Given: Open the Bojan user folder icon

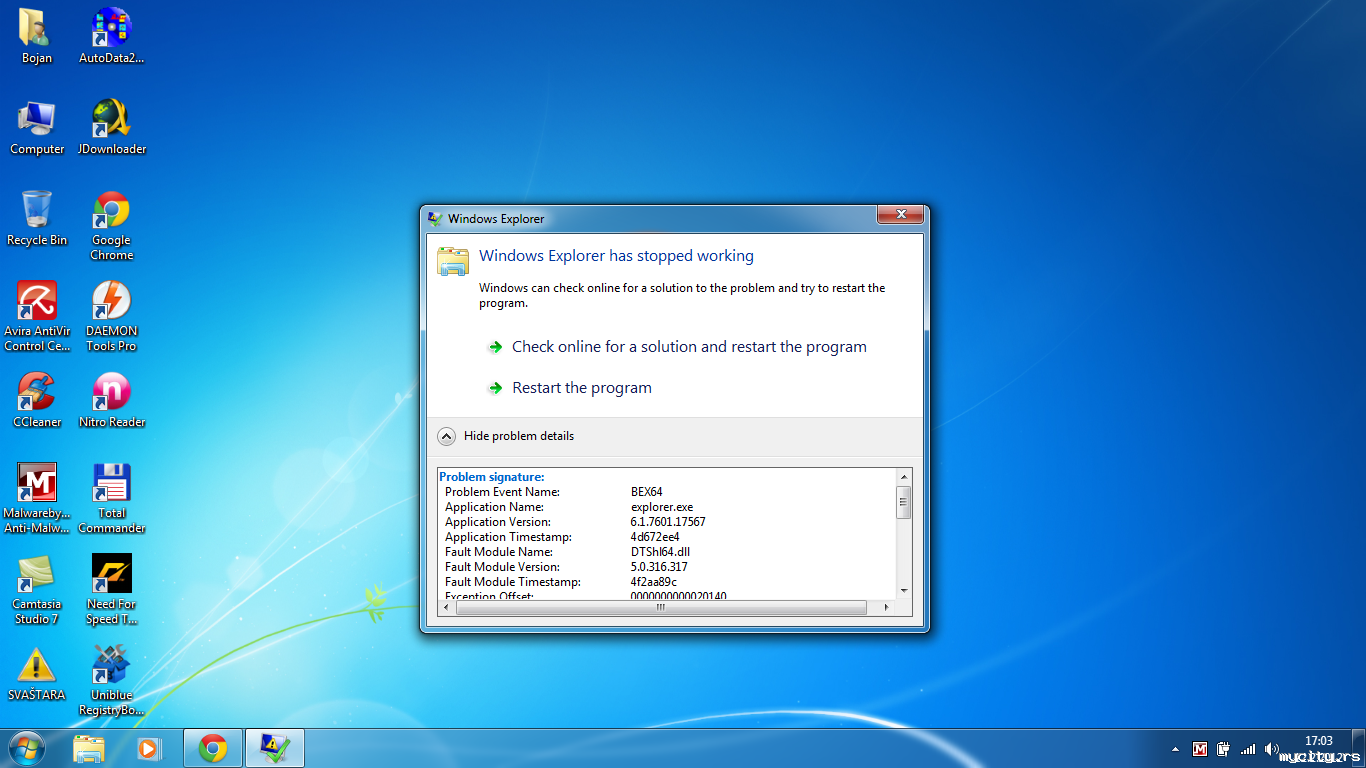Looking at the screenshot, I should pos(37,36).
